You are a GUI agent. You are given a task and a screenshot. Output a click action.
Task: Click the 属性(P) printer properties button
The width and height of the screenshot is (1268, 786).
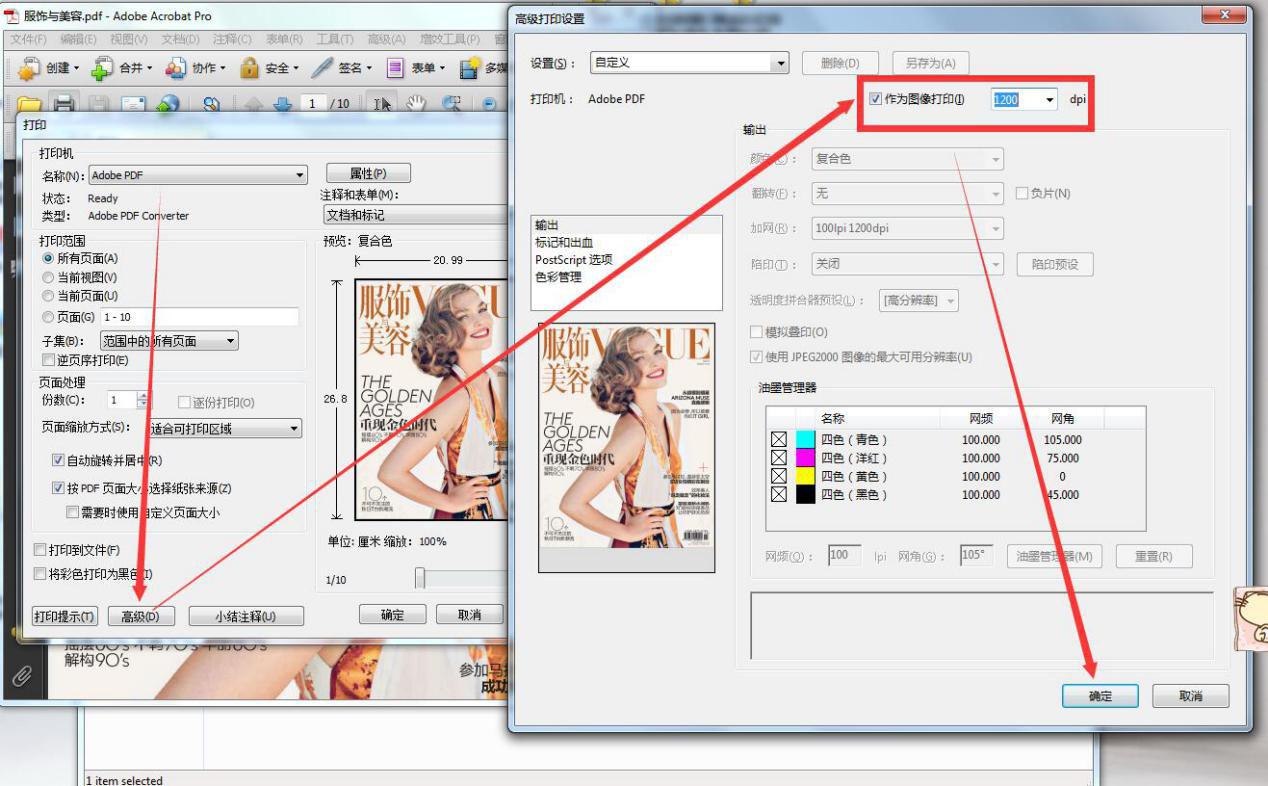coord(368,174)
